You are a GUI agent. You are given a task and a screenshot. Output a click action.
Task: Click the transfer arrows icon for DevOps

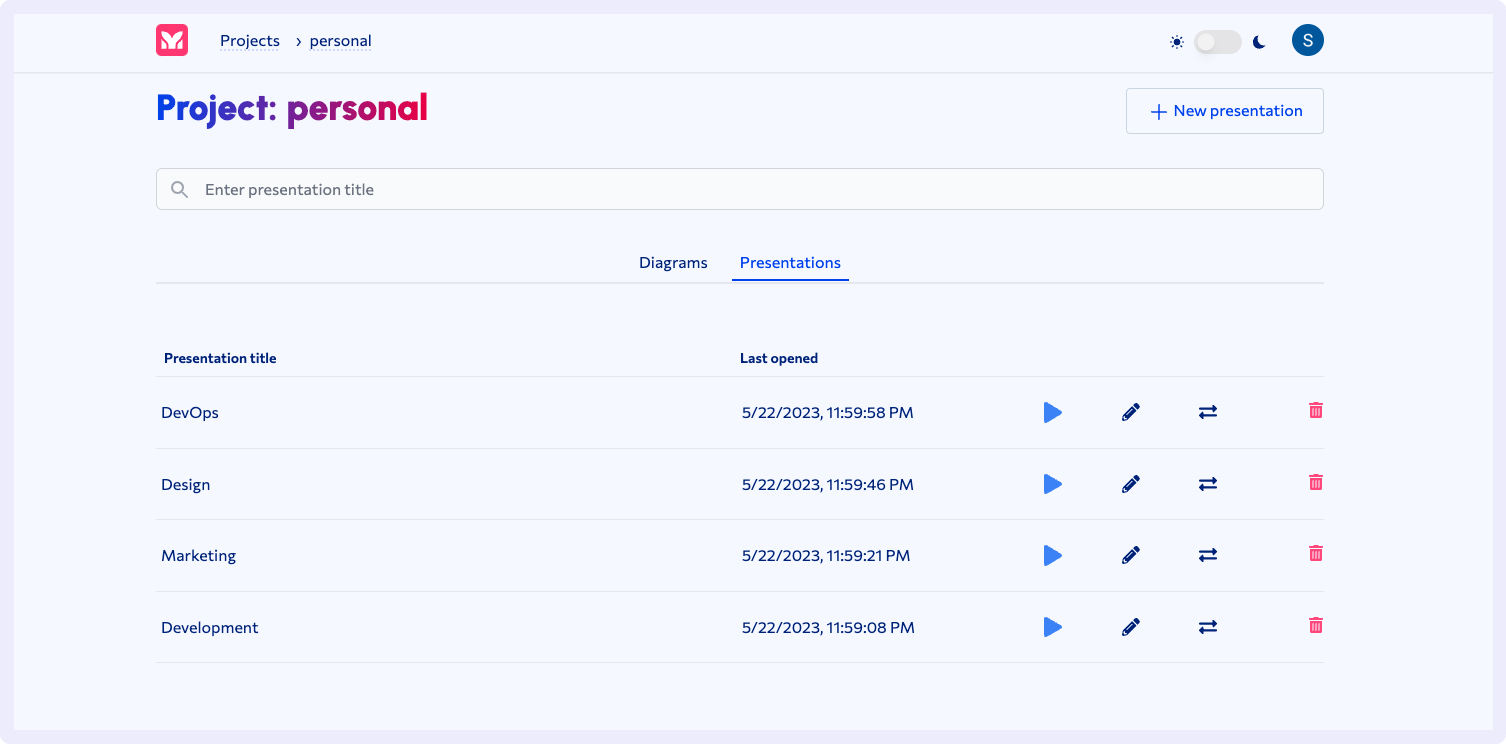[x=1208, y=412]
